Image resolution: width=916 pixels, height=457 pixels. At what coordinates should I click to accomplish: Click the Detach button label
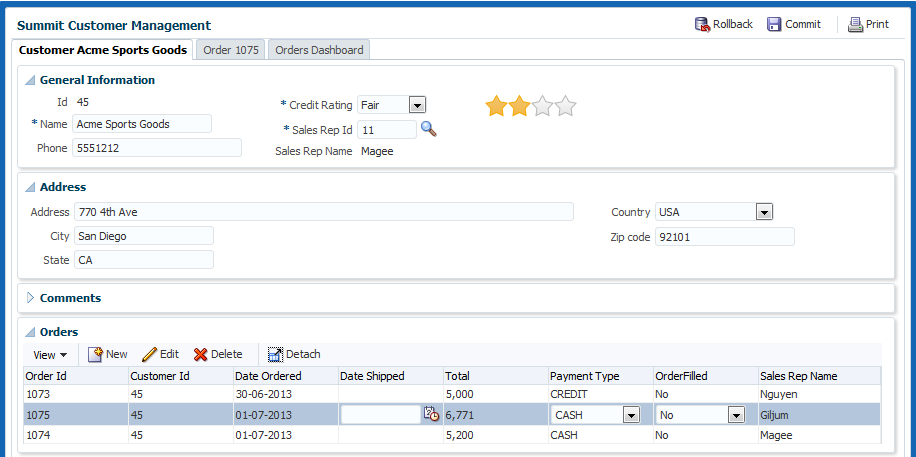[303, 354]
